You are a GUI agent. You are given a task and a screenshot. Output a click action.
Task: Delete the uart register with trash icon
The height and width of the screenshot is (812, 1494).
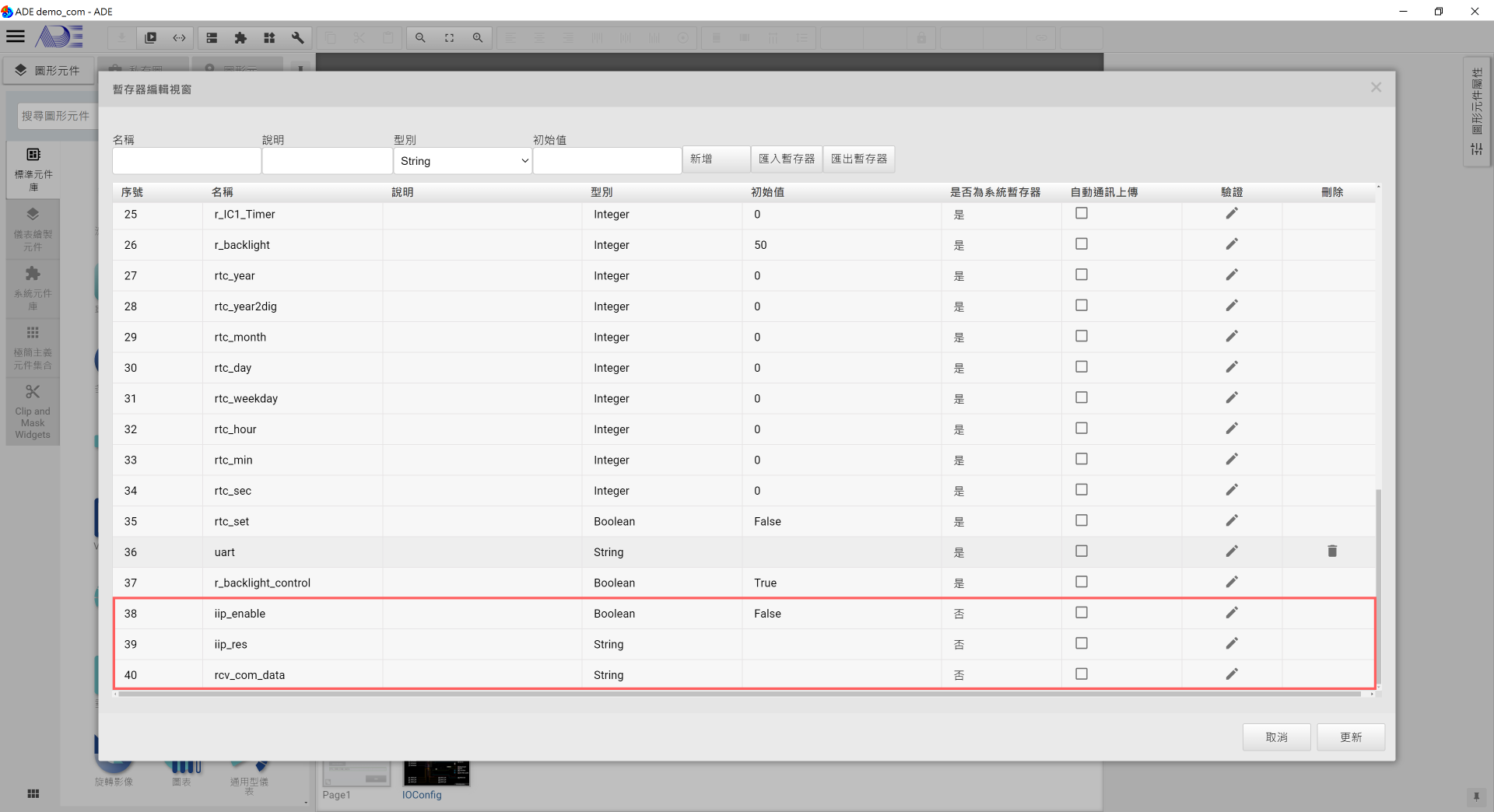(x=1331, y=551)
